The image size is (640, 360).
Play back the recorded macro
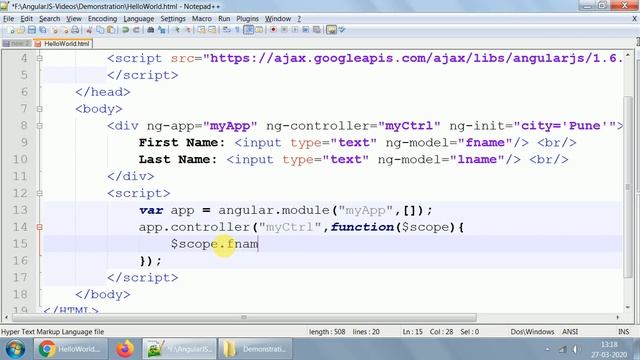296,30
